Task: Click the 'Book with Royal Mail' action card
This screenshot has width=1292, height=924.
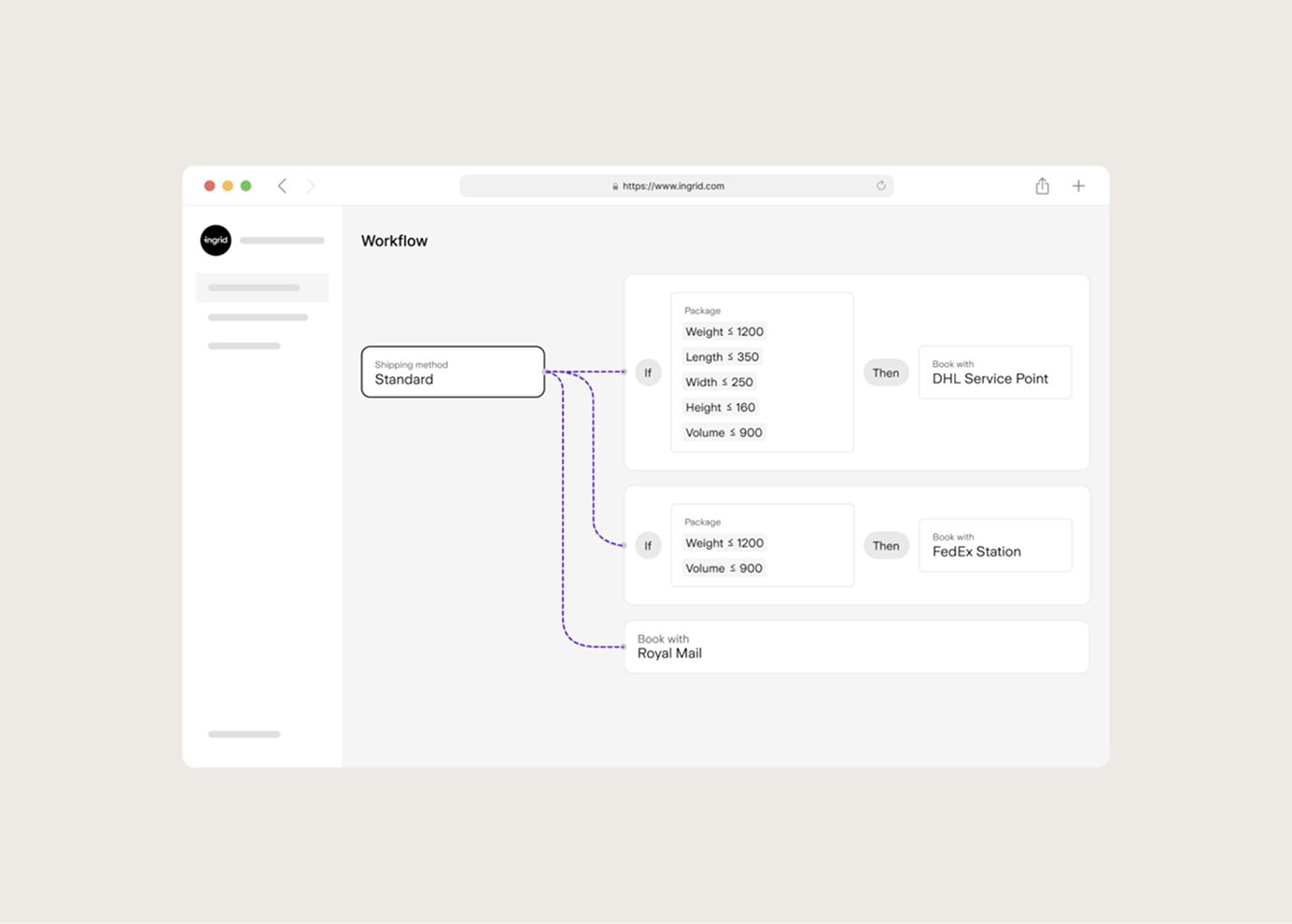Action: pyautogui.click(x=856, y=647)
